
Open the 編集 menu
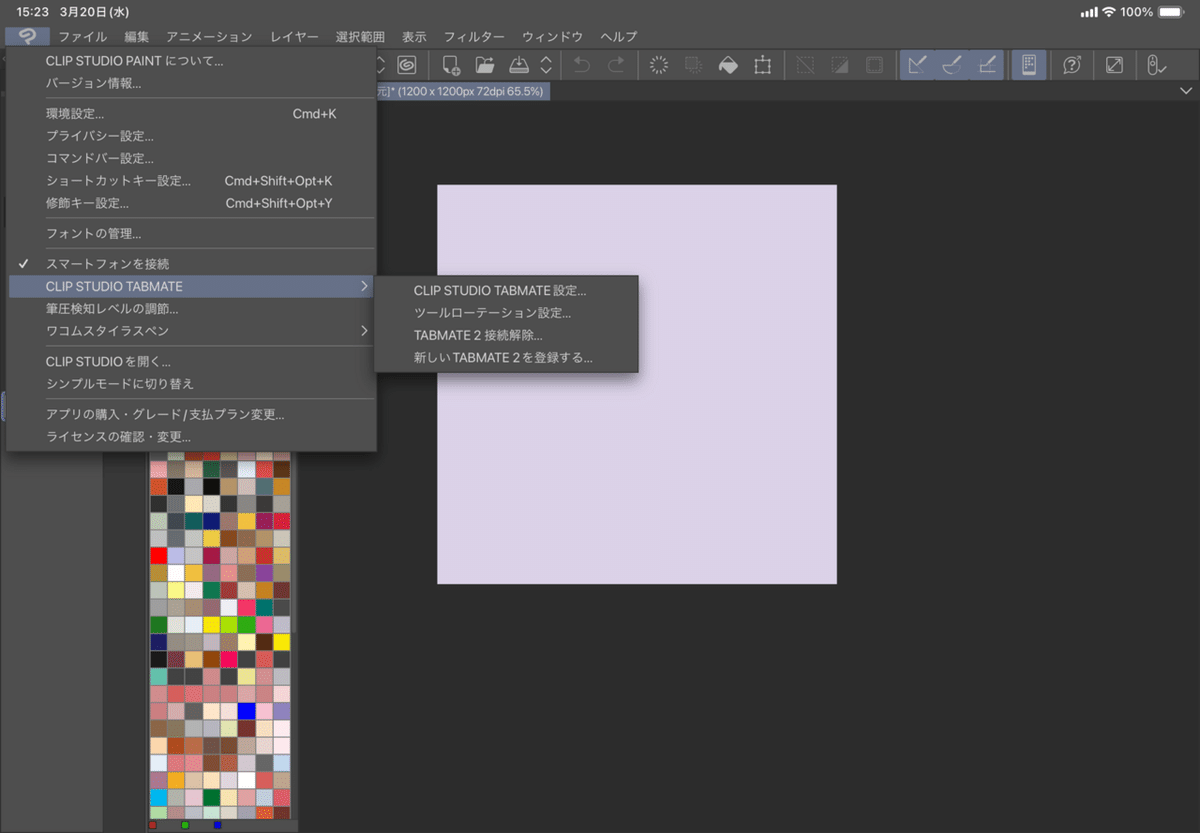[137, 37]
